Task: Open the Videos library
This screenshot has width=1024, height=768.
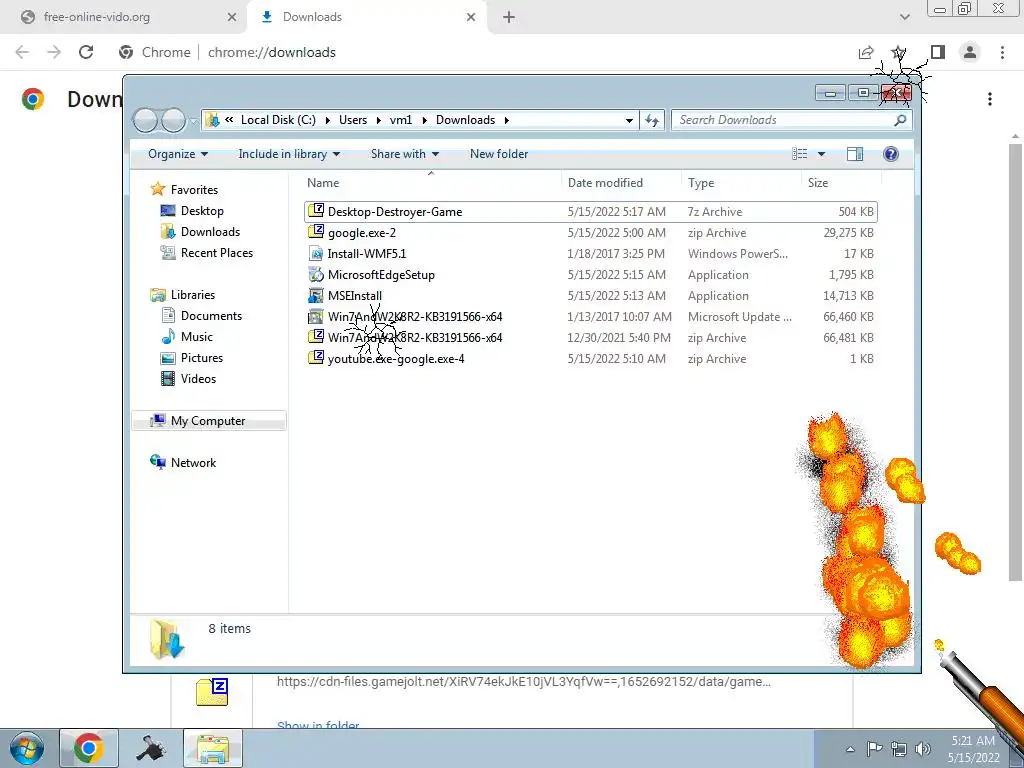Action: pyautogui.click(x=198, y=379)
